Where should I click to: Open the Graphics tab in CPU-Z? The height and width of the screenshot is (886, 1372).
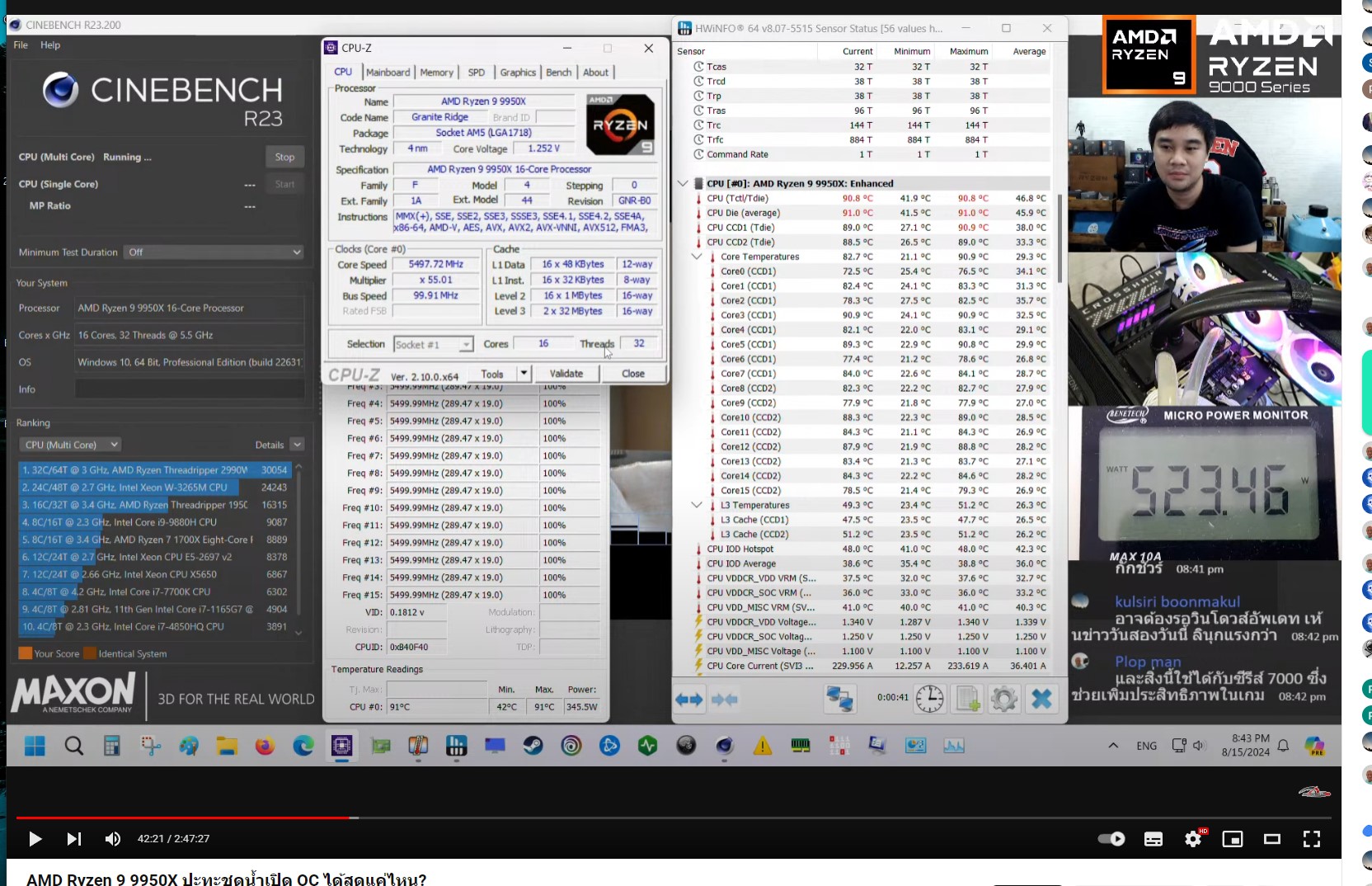[x=518, y=73]
